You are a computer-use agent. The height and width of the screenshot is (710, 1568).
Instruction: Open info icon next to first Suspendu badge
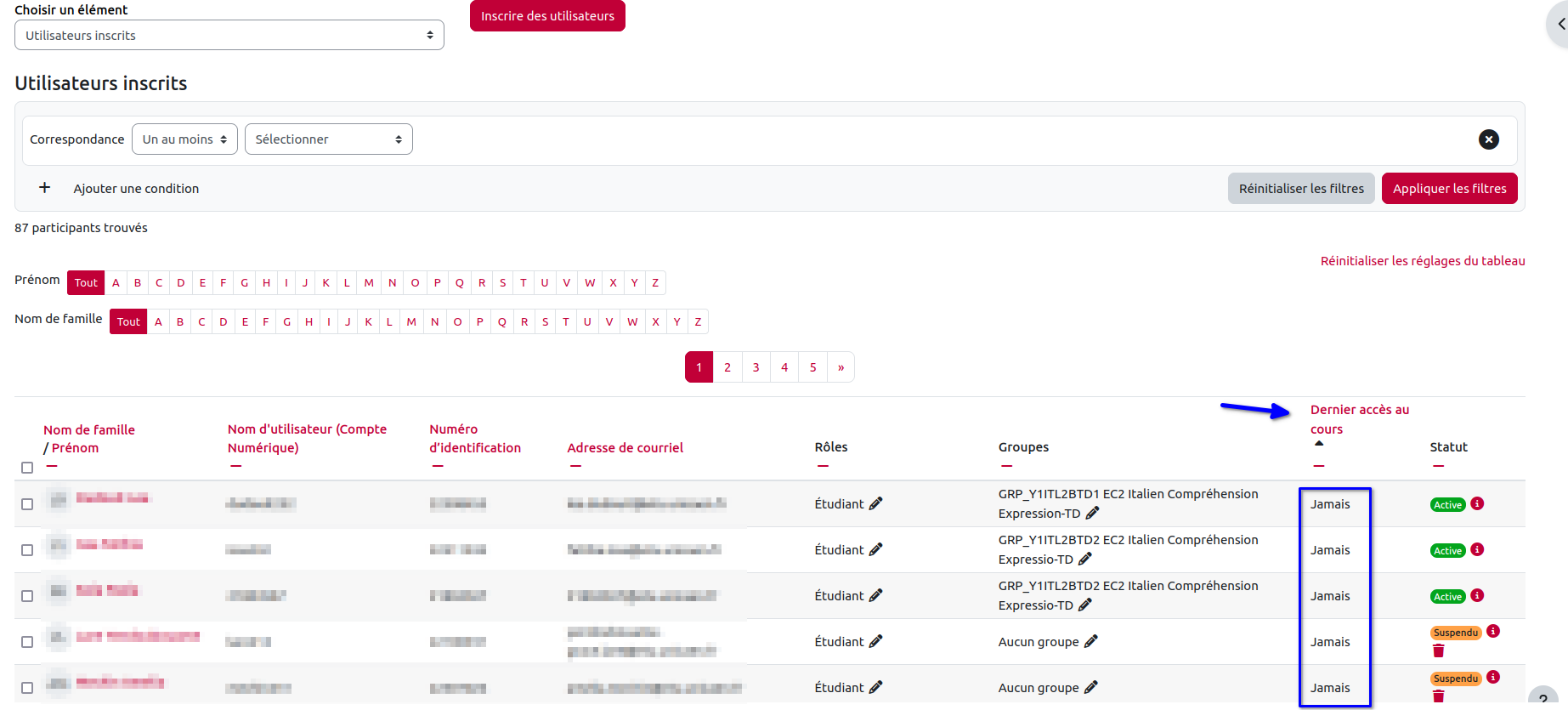(x=1493, y=631)
